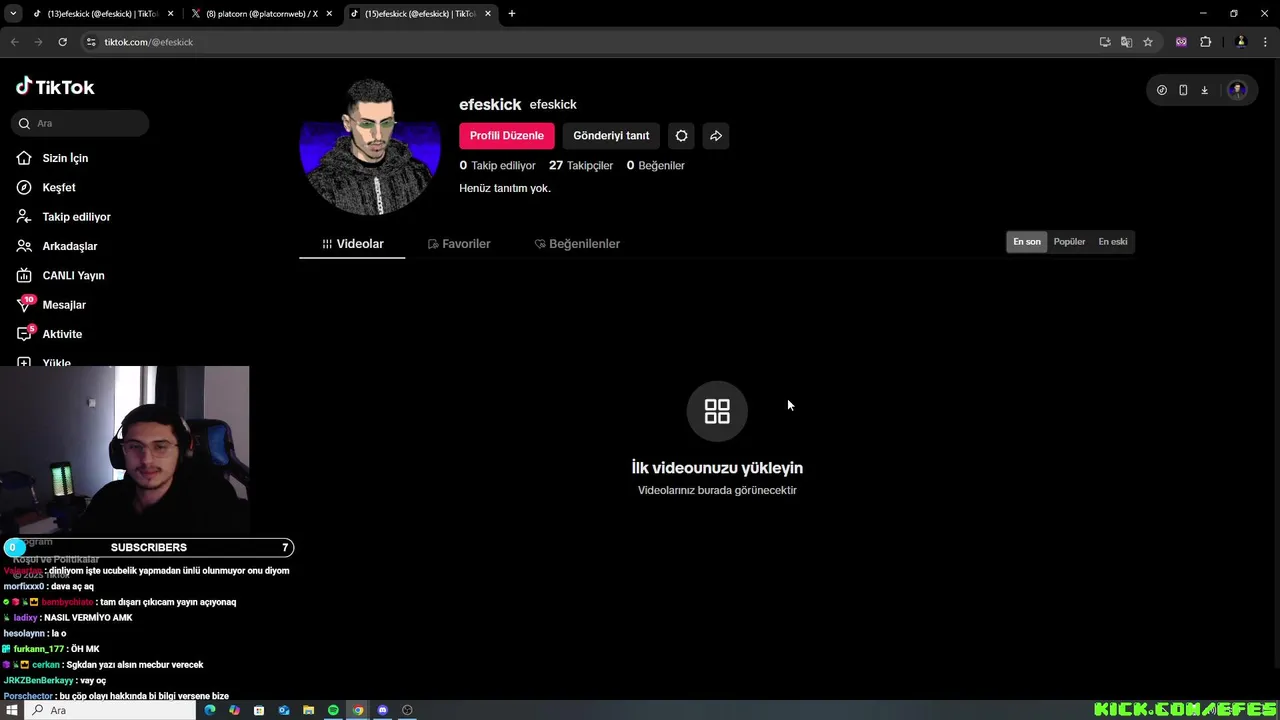The height and width of the screenshot is (720, 1280).
Task: Click the TikTok logo in sidebar
Action: pyautogui.click(x=55, y=87)
